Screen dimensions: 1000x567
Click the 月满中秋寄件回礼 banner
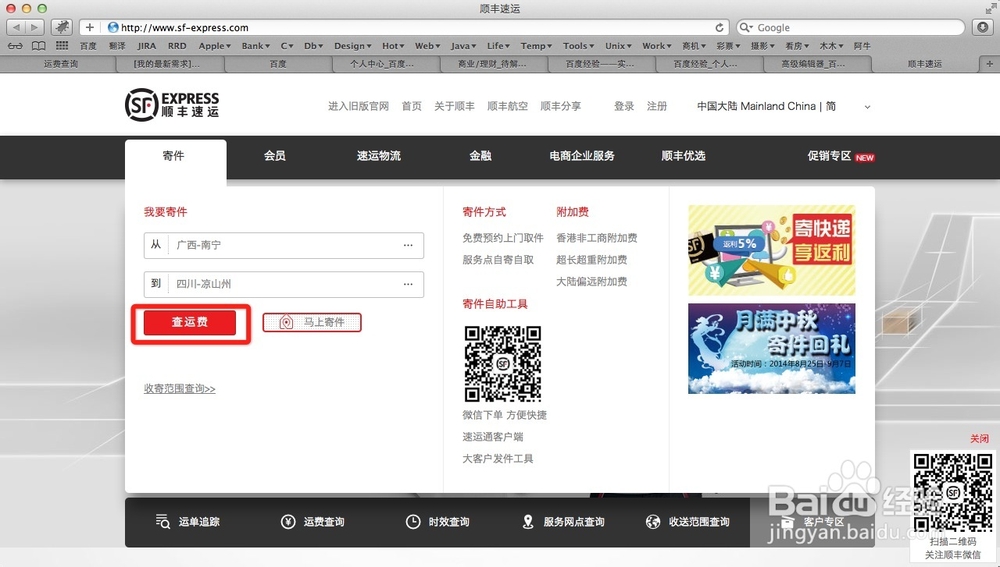point(771,348)
